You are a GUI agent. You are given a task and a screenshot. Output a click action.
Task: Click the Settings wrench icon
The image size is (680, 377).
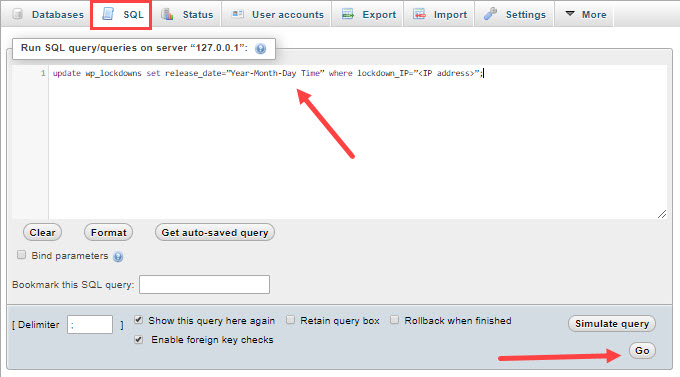[x=490, y=14]
